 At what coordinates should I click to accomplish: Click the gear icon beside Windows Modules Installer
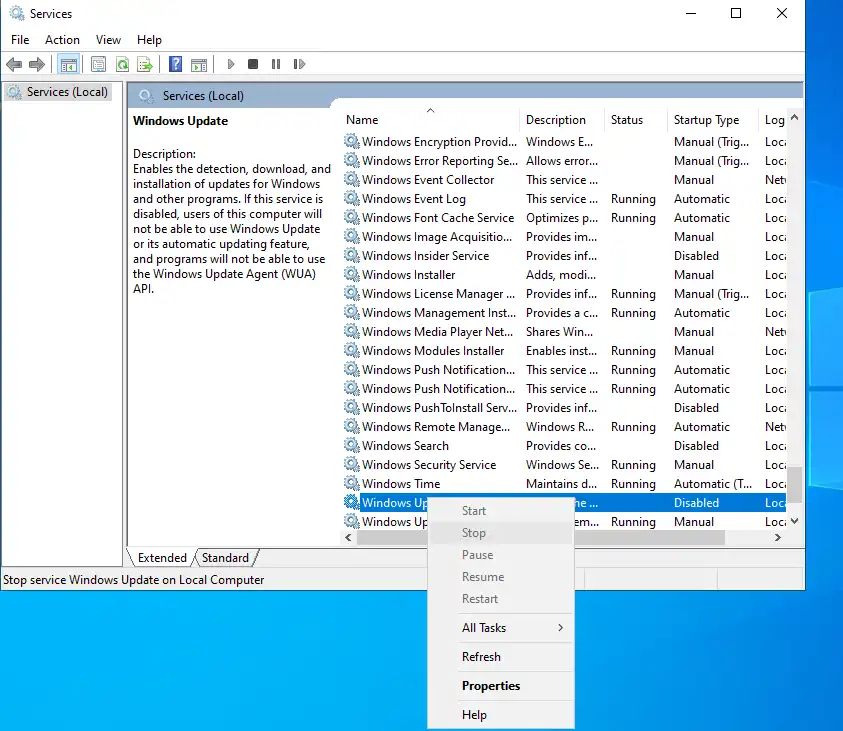click(x=352, y=351)
